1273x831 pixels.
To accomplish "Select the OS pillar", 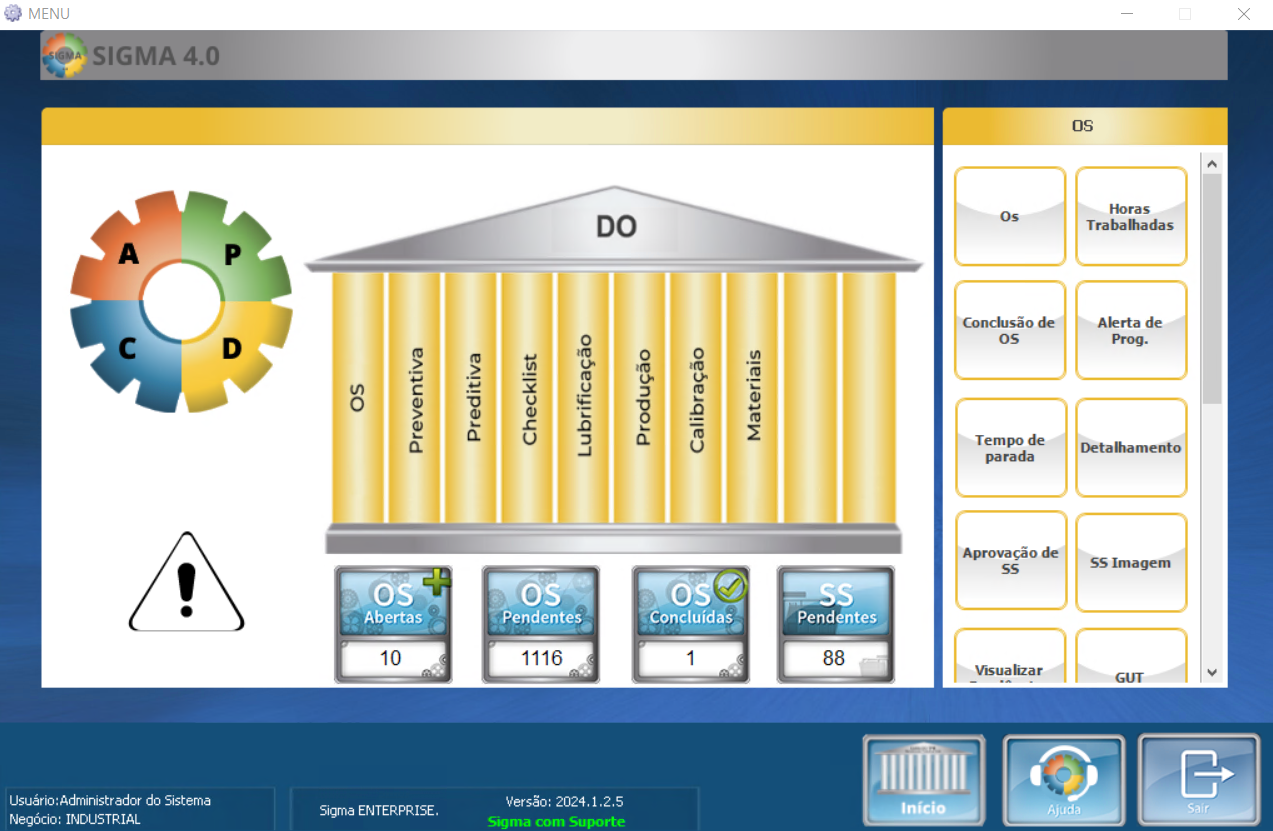I will coord(358,398).
